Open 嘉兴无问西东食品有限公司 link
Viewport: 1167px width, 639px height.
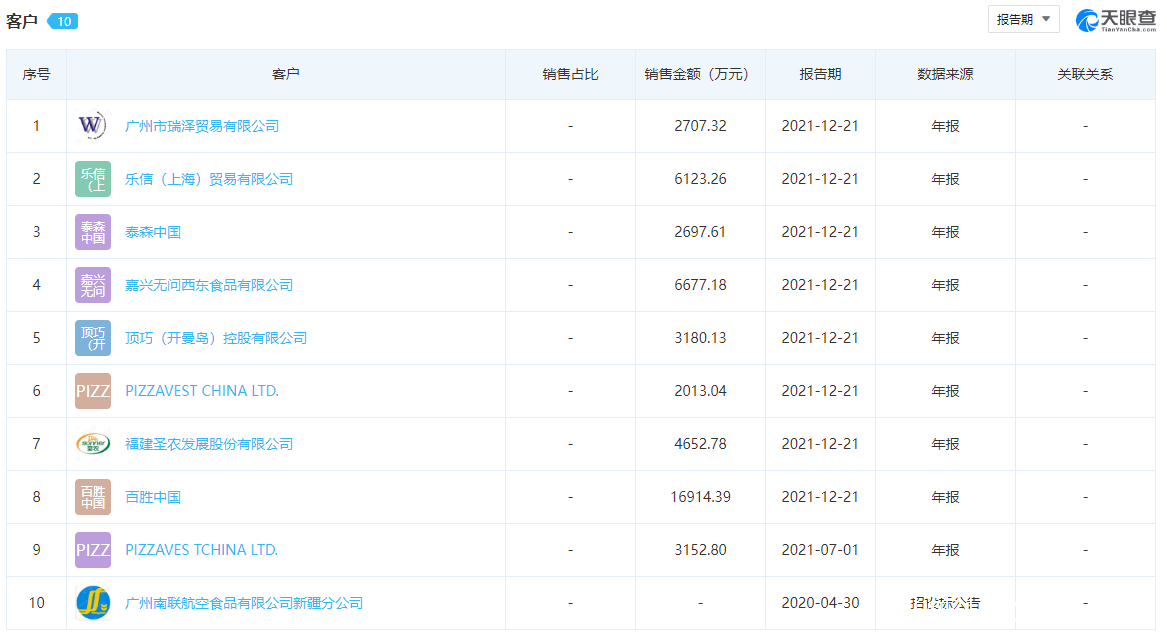[x=209, y=285]
